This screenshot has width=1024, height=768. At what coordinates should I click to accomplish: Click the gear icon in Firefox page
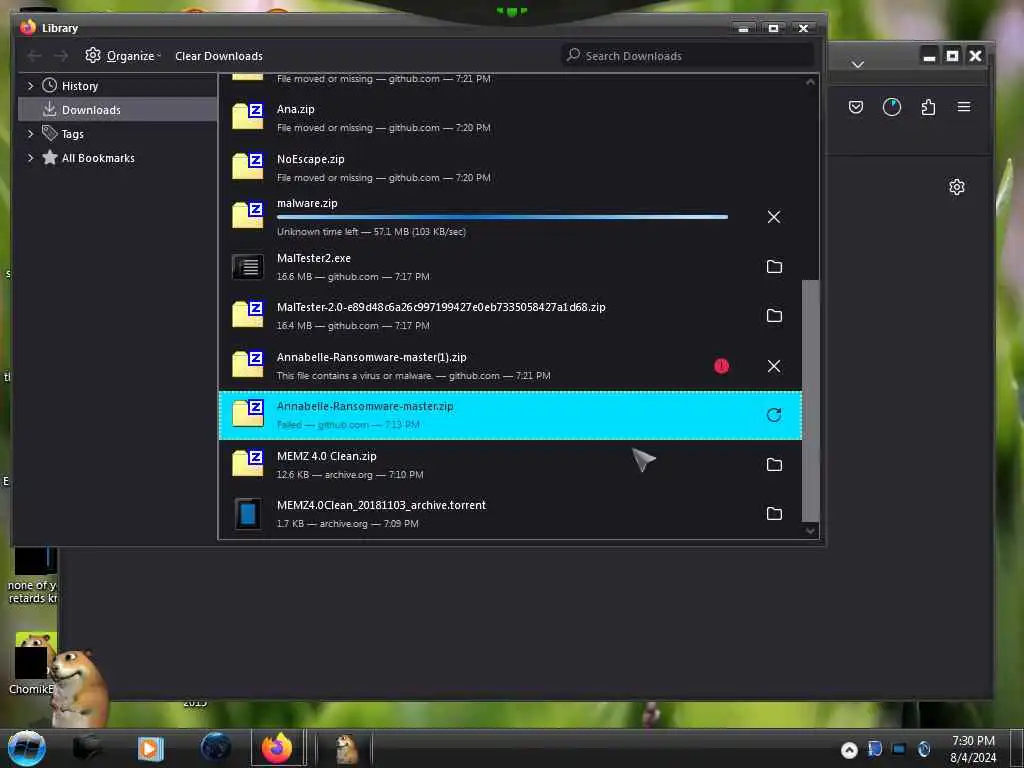pyautogui.click(x=957, y=187)
